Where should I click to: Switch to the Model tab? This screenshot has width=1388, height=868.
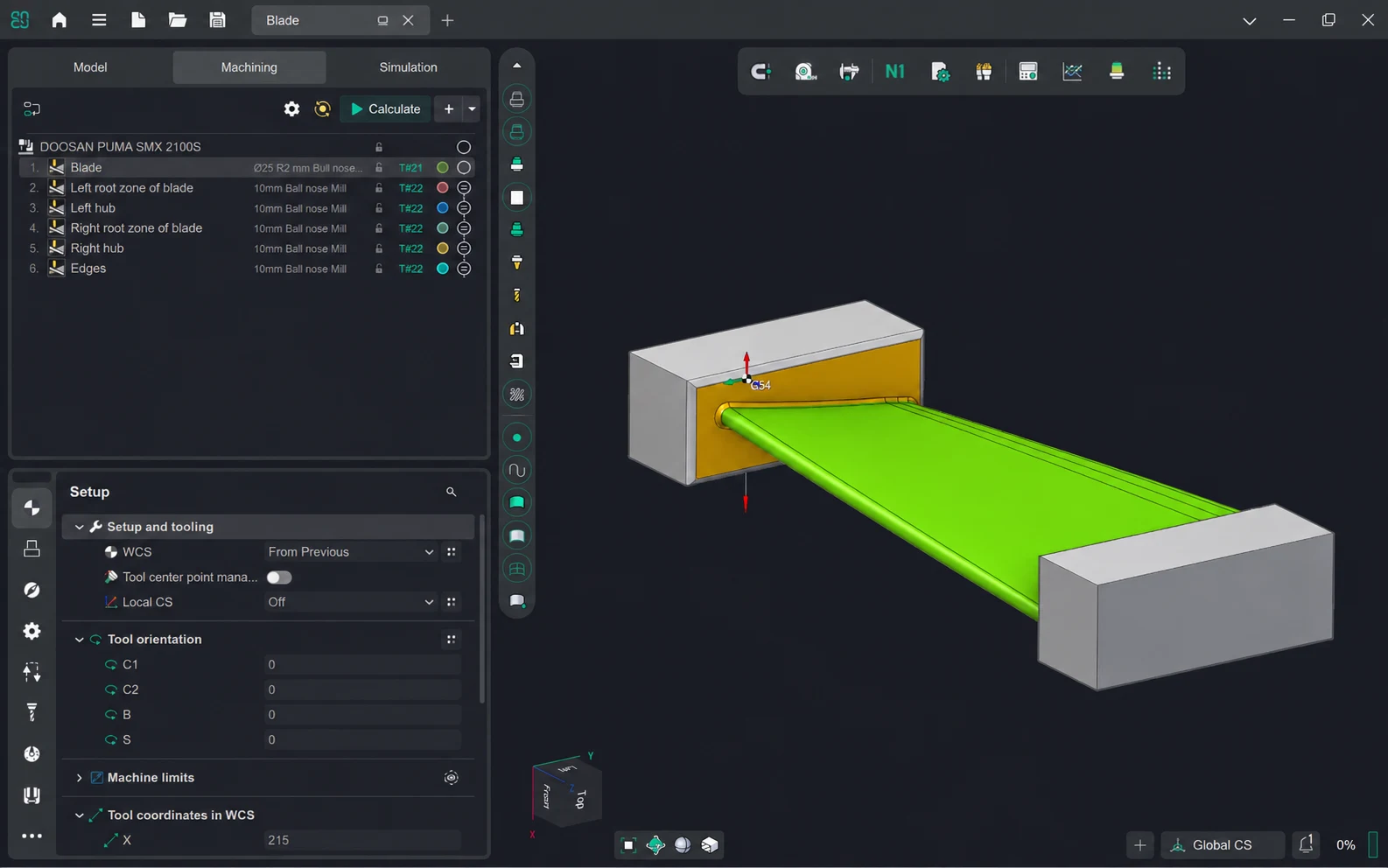90,67
